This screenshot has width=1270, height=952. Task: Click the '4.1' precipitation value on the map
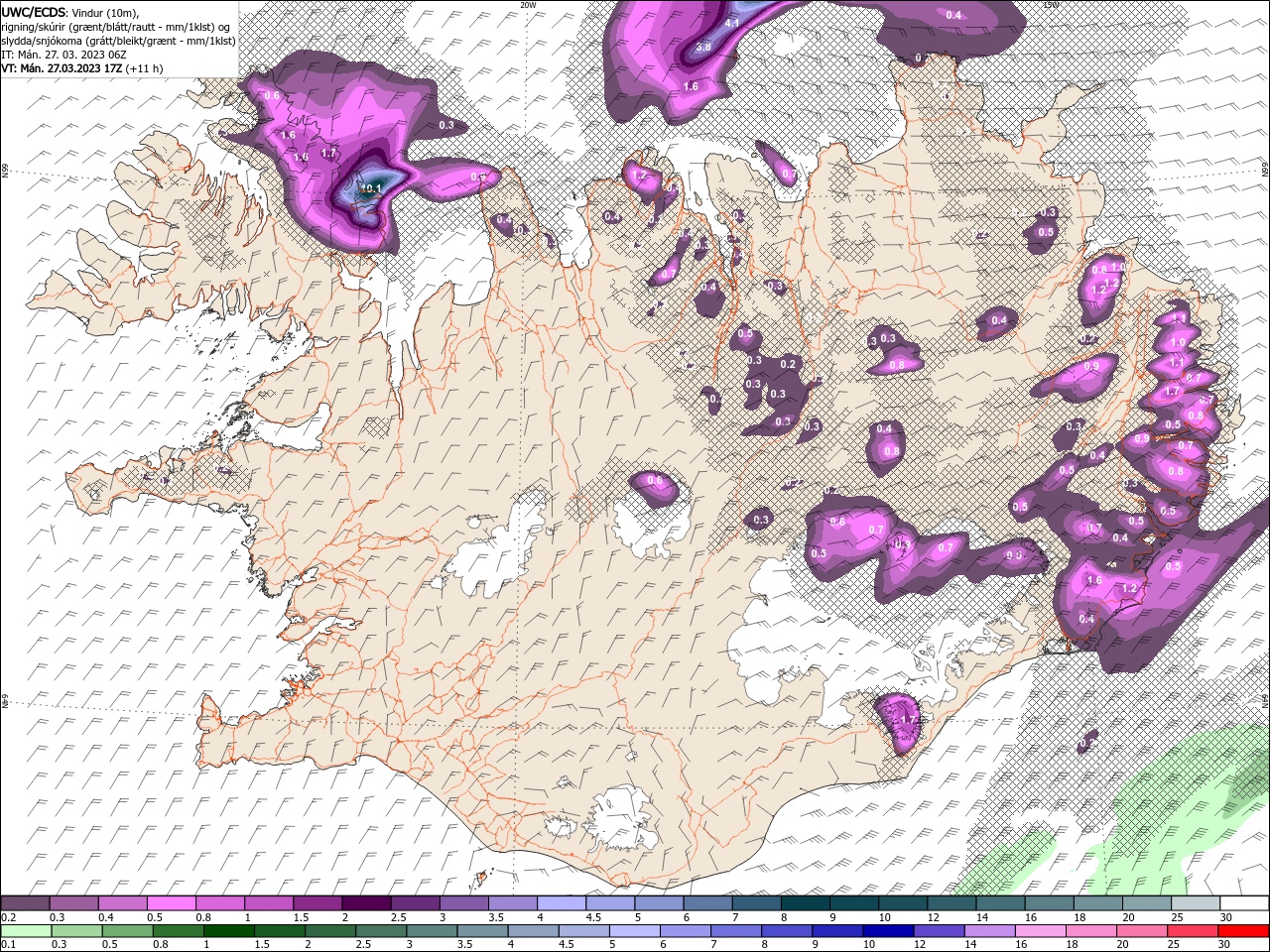(733, 23)
